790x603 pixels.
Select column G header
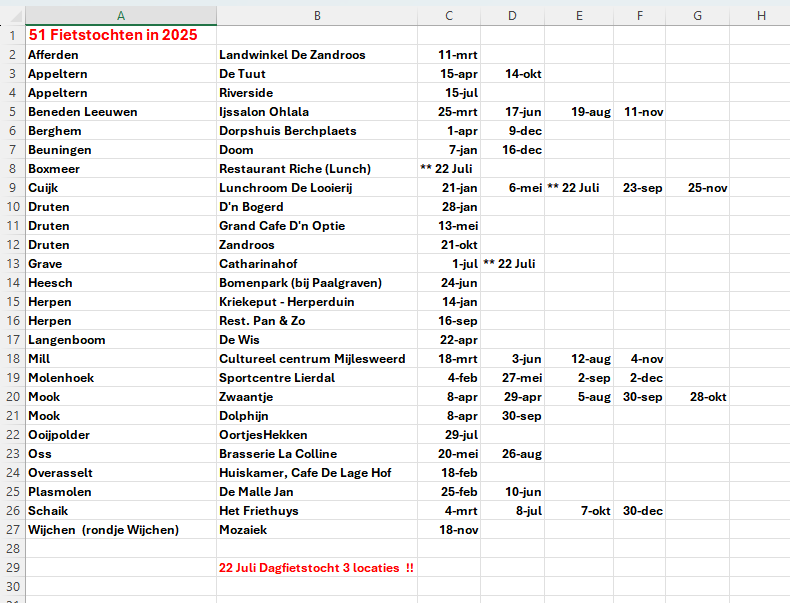coord(697,16)
